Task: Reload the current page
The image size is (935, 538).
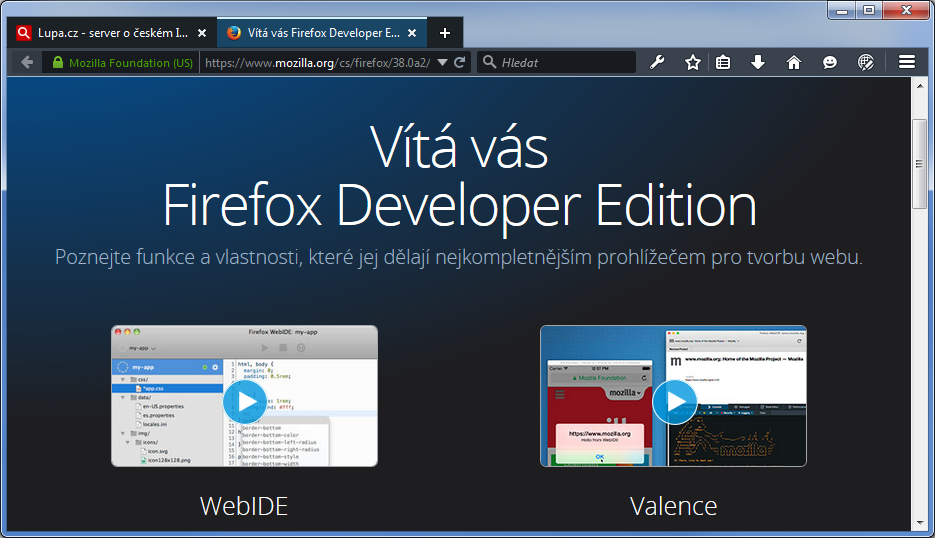Action: point(459,62)
